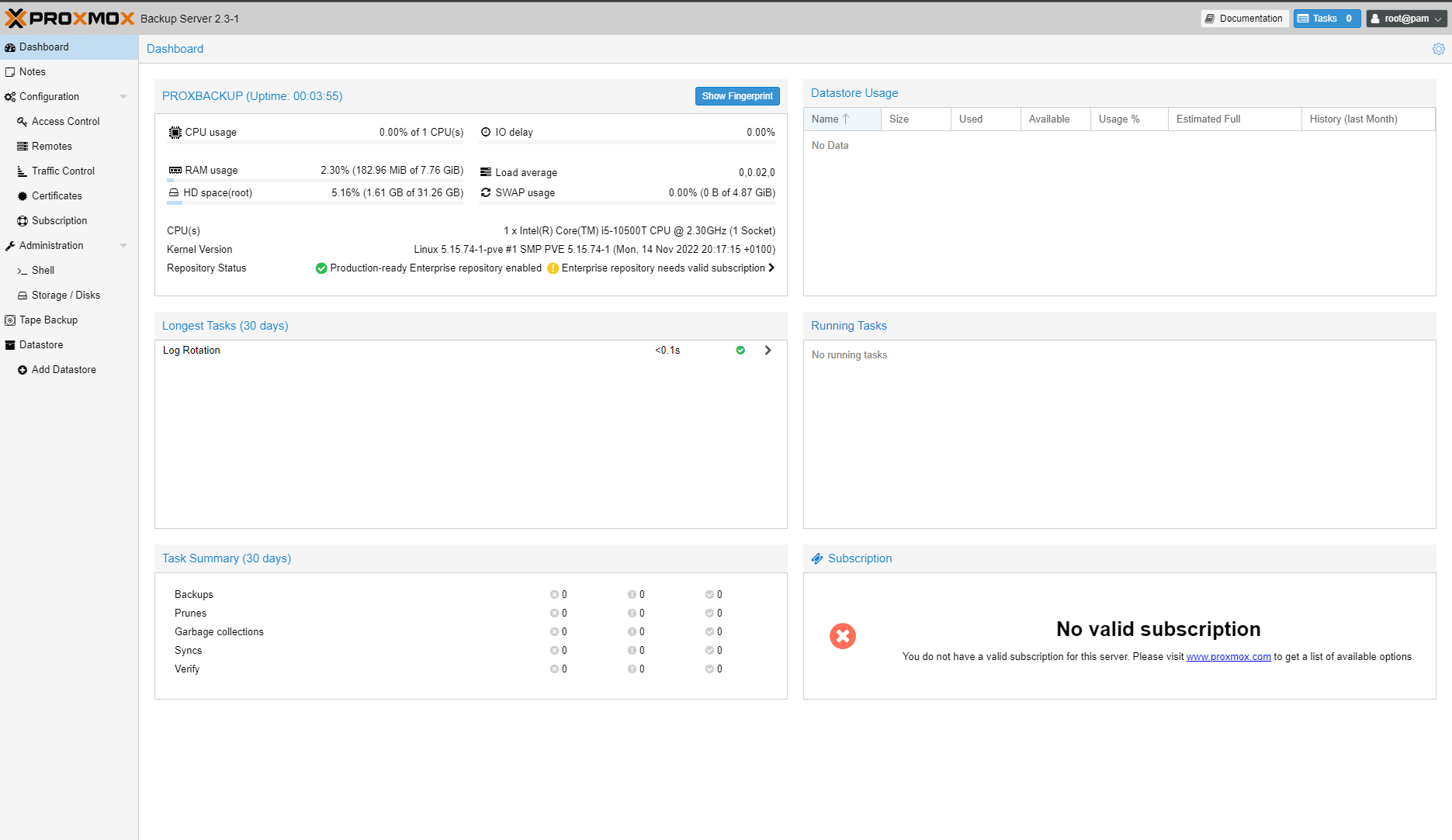1452x840 pixels.
Task: Click the IO delay clock icon
Action: point(486,132)
